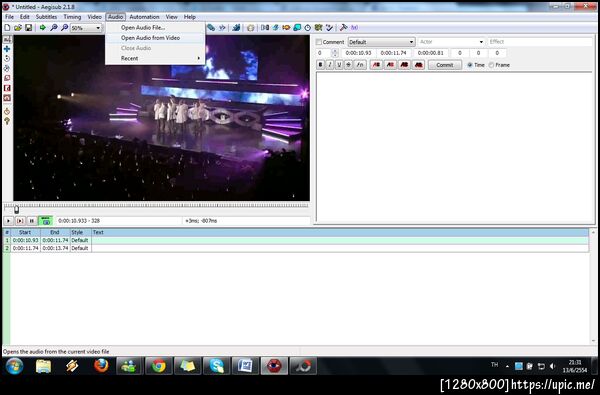600x395 pixels.
Task: Play the video
Action: [x=8, y=220]
